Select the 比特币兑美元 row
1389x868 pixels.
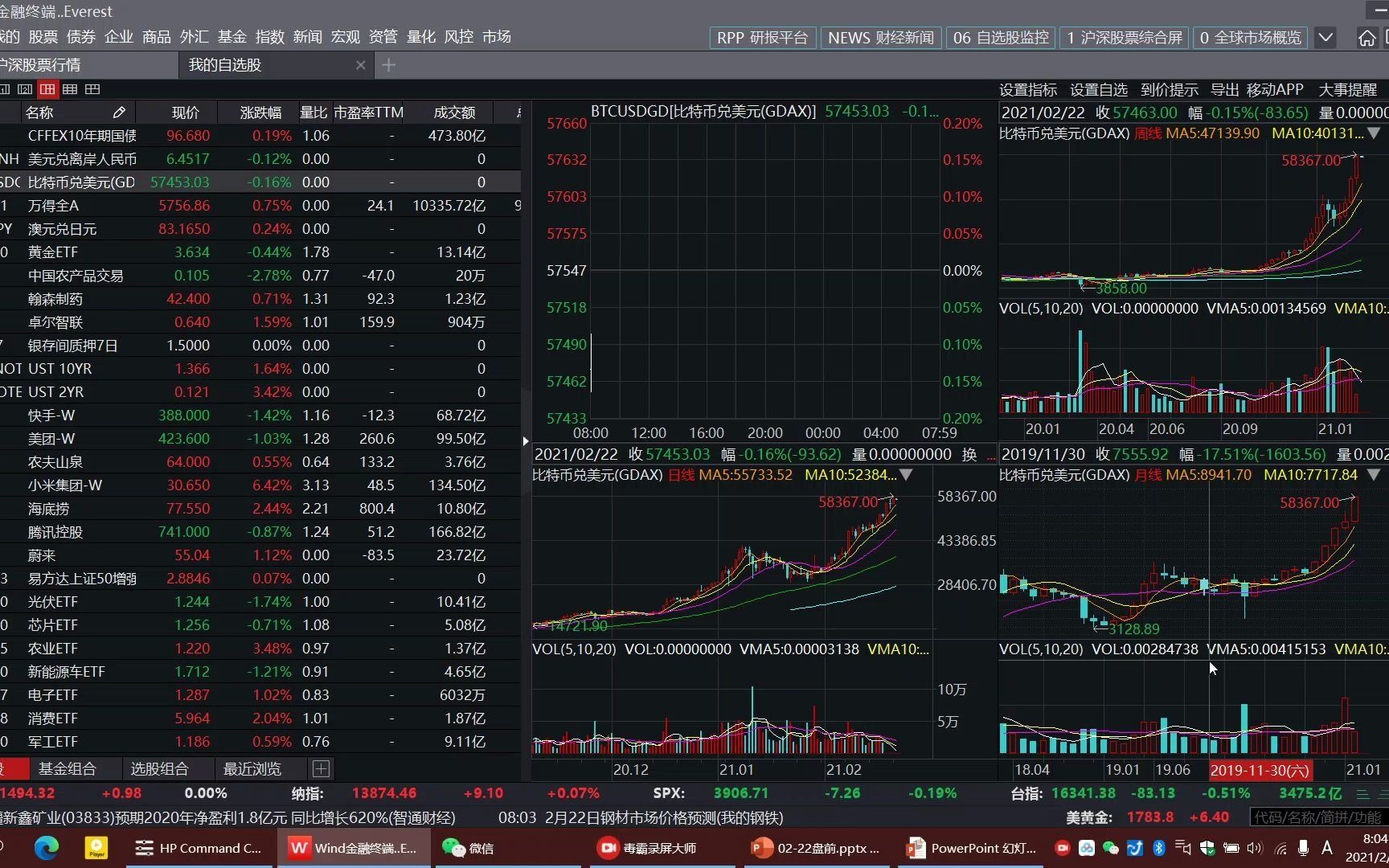[260, 182]
